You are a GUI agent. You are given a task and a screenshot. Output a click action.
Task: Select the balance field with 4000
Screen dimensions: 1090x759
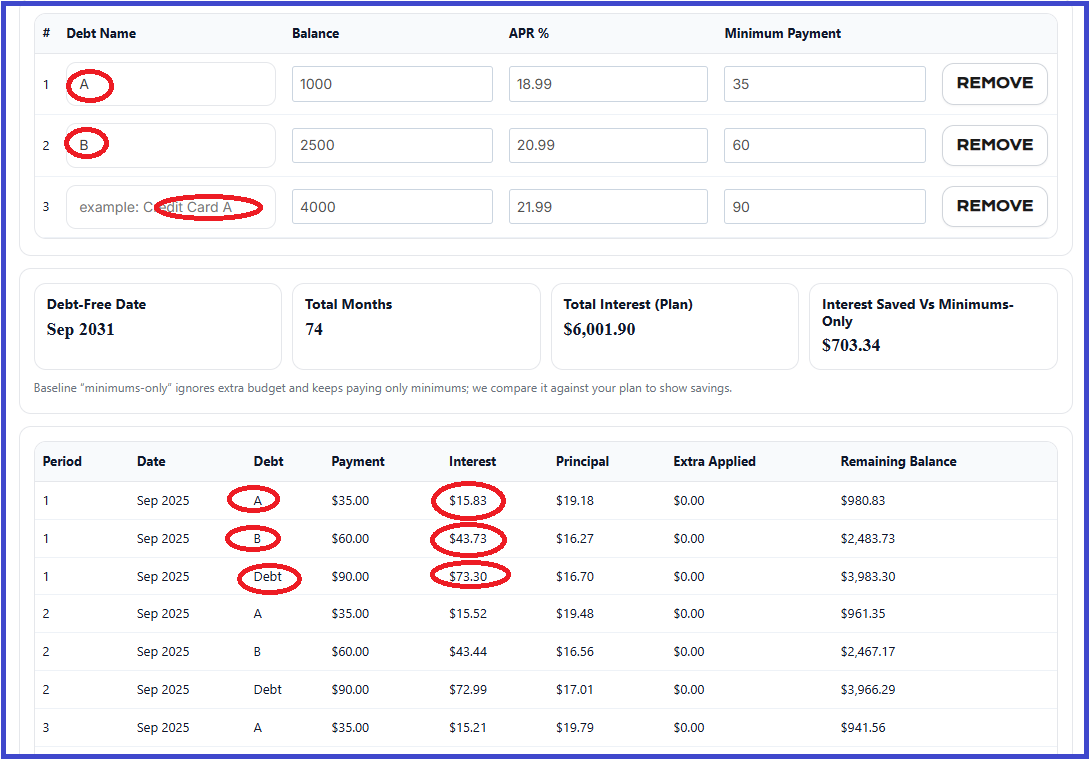392,207
